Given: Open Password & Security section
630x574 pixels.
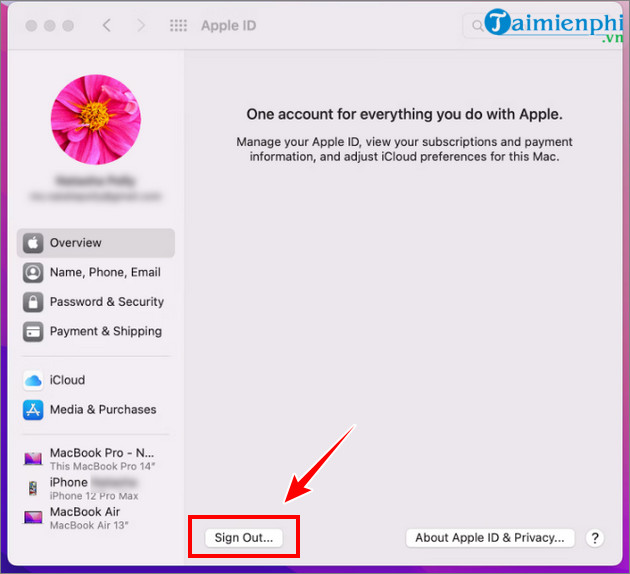Looking at the screenshot, I should coord(96,302).
